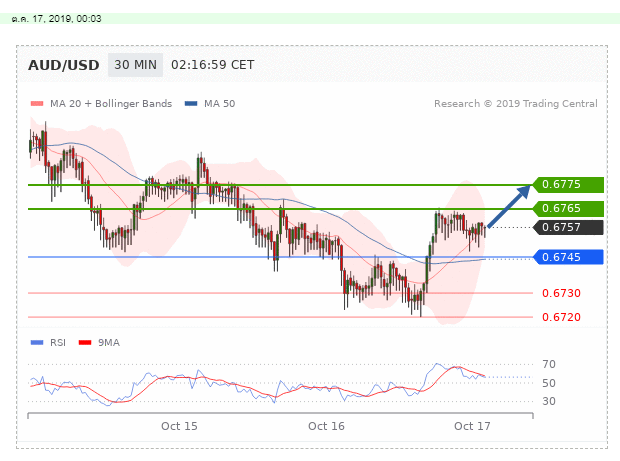This screenshot has width=620, height=461.
Task: Click the pink MA 20 legend swatch
Action: tap(37, 104)
